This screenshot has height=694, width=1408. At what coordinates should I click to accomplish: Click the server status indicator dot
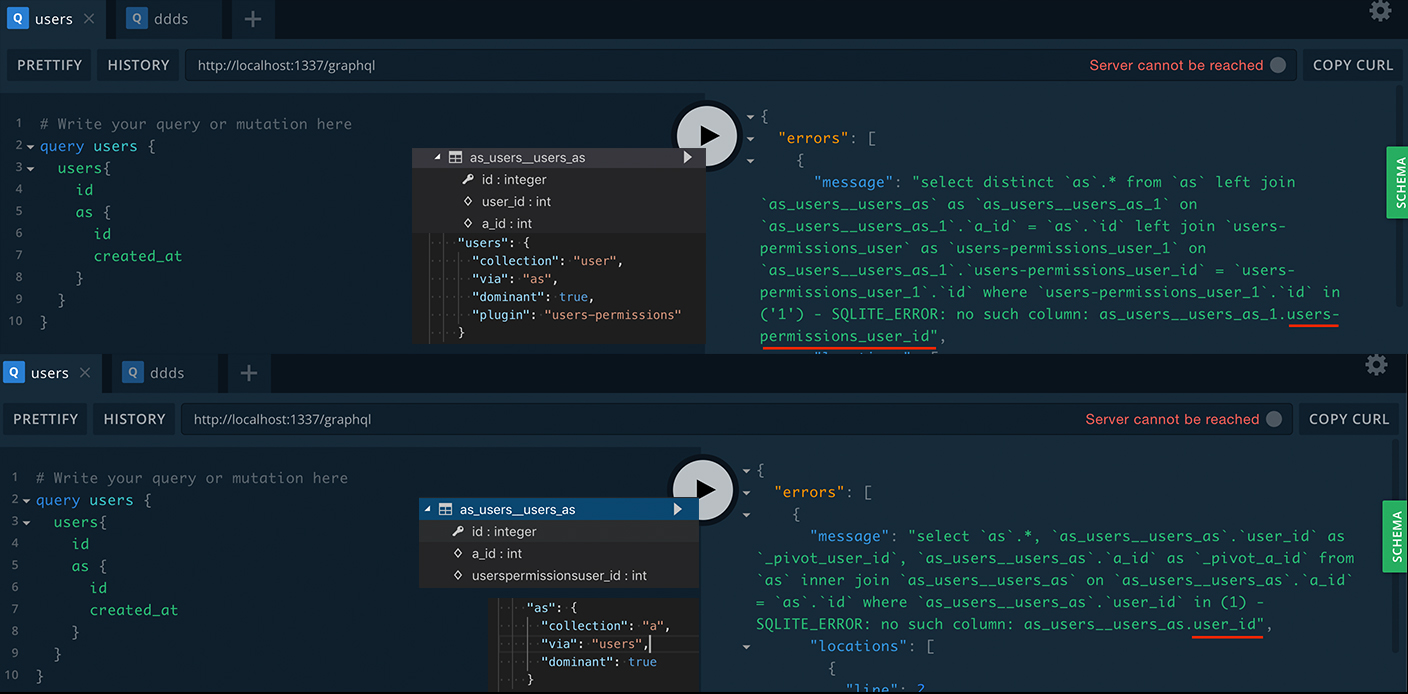click(x=1277, y=64)
